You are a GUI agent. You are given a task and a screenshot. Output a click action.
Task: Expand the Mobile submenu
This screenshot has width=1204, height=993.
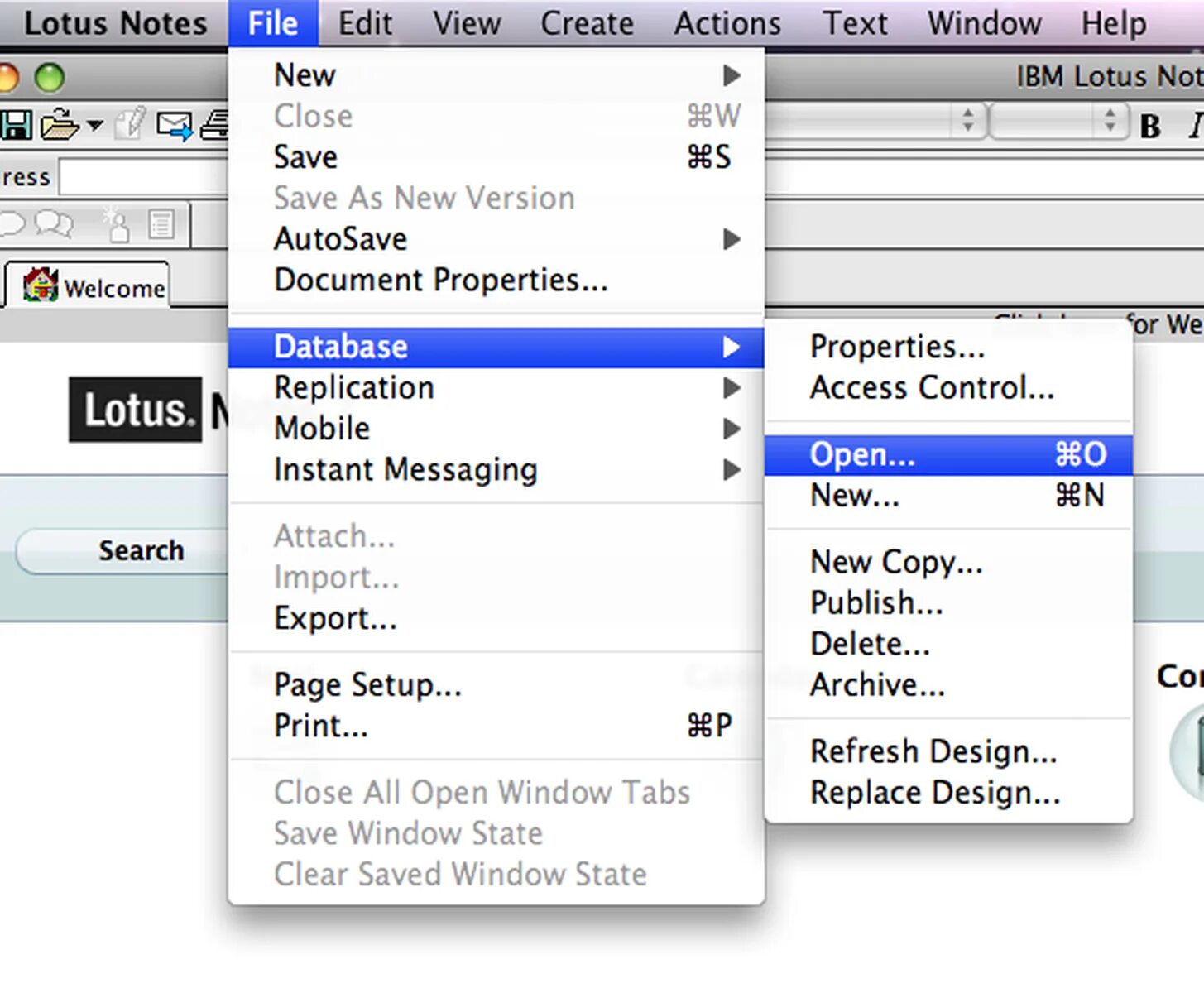(496, 429)
